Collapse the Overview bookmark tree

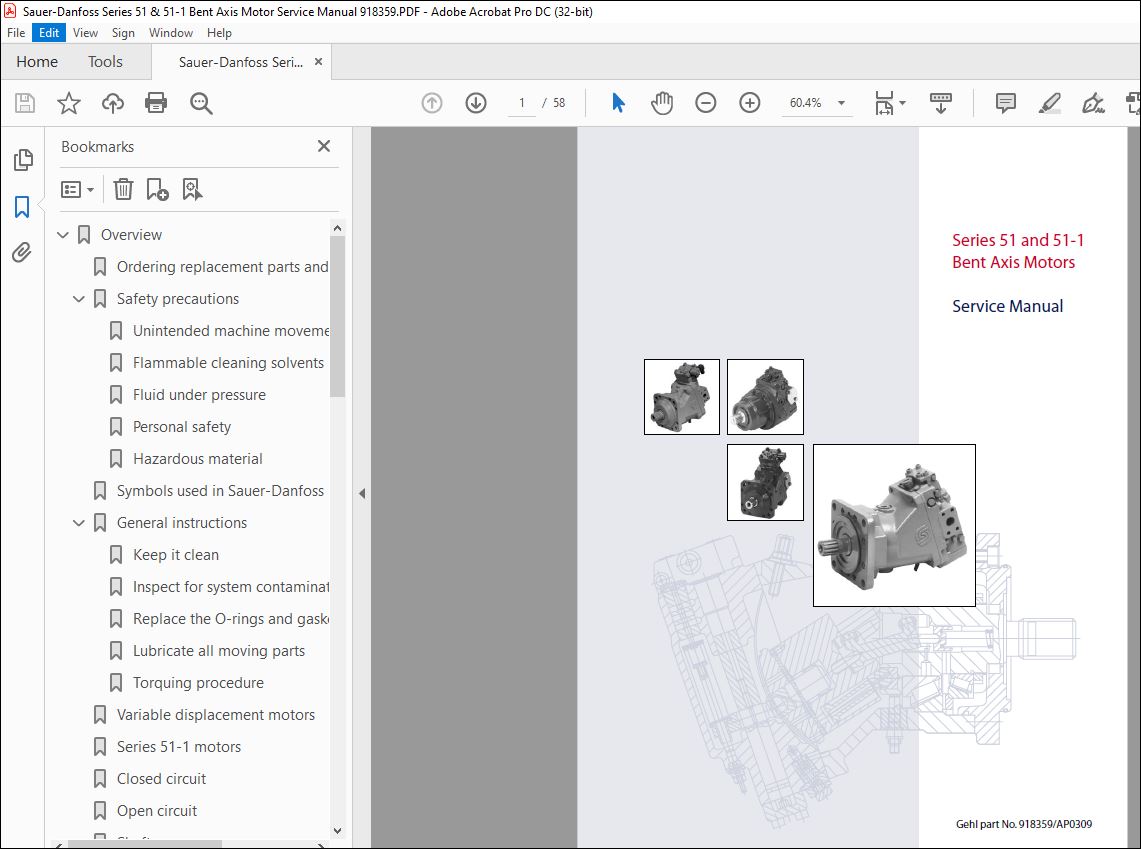[63, 235]
